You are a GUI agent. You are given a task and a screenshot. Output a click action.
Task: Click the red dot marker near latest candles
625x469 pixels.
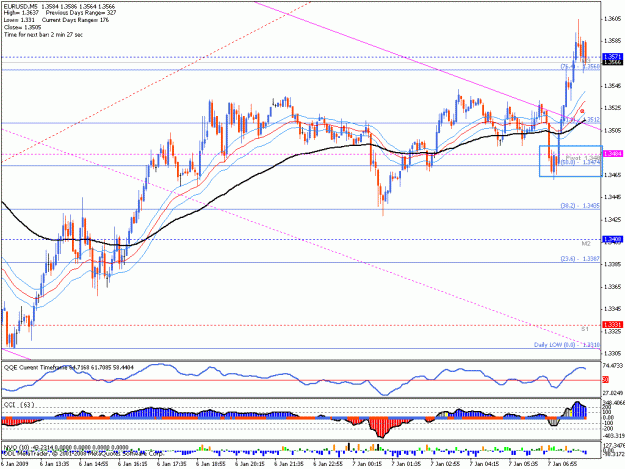tap(582, 111)
